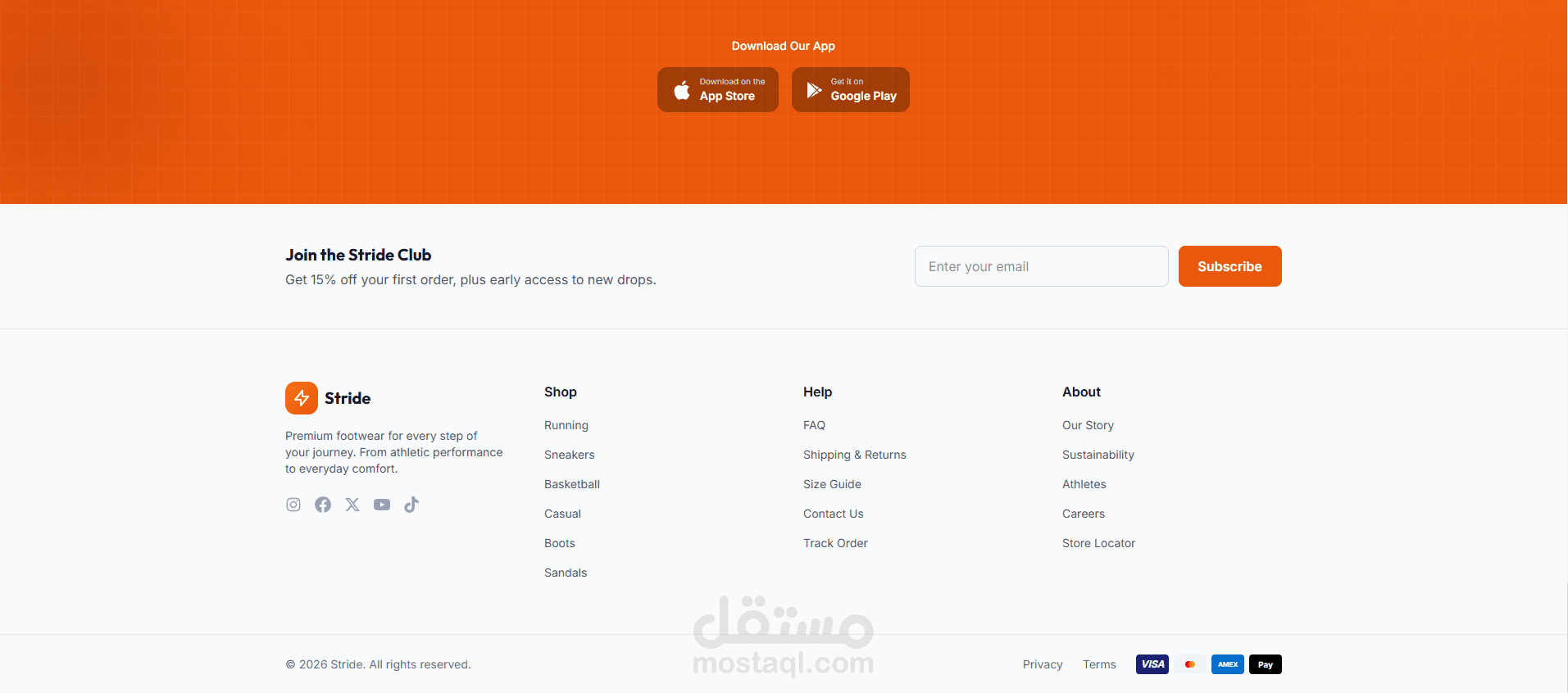This screenshot has width=1568, height=693.
Task: Open the TikTok social icon
Action: (411, 505)
